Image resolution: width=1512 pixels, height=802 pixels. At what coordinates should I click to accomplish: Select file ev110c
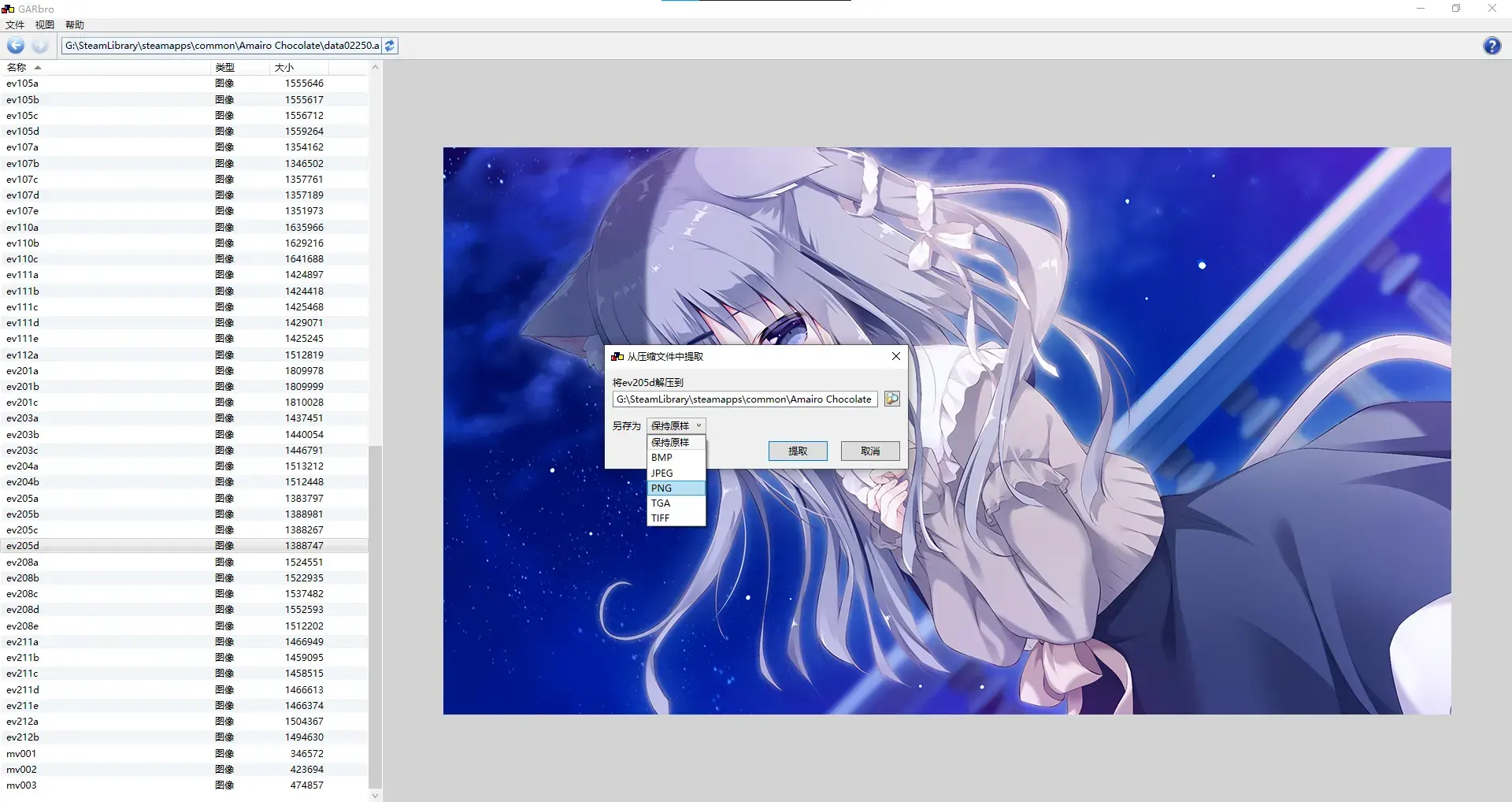pos(184,258)
